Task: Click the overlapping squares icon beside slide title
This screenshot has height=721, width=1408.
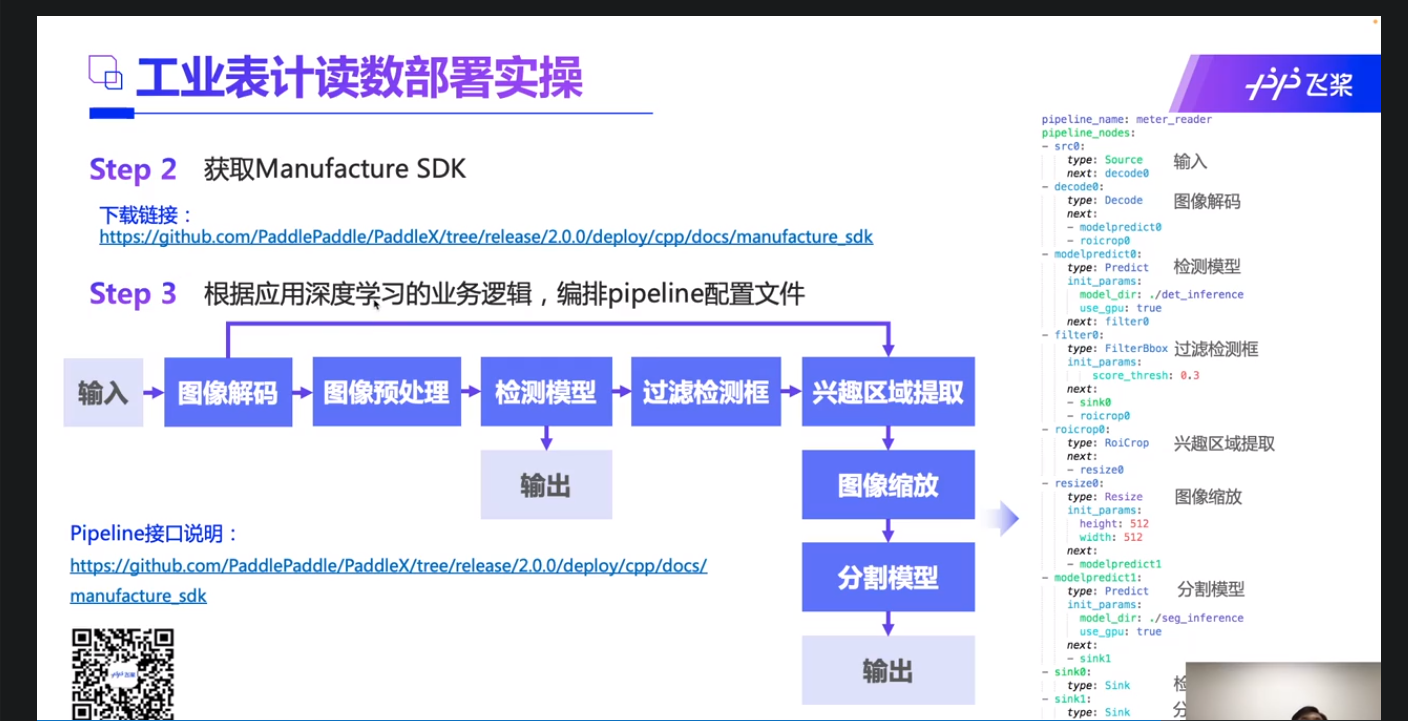Action: click(x=105, y=73)
